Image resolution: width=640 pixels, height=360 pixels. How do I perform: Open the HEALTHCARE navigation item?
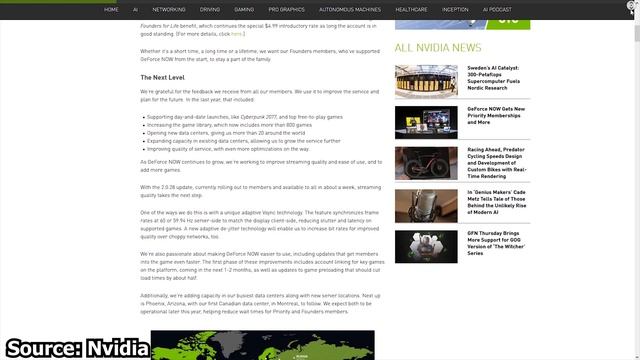(411, 9)
